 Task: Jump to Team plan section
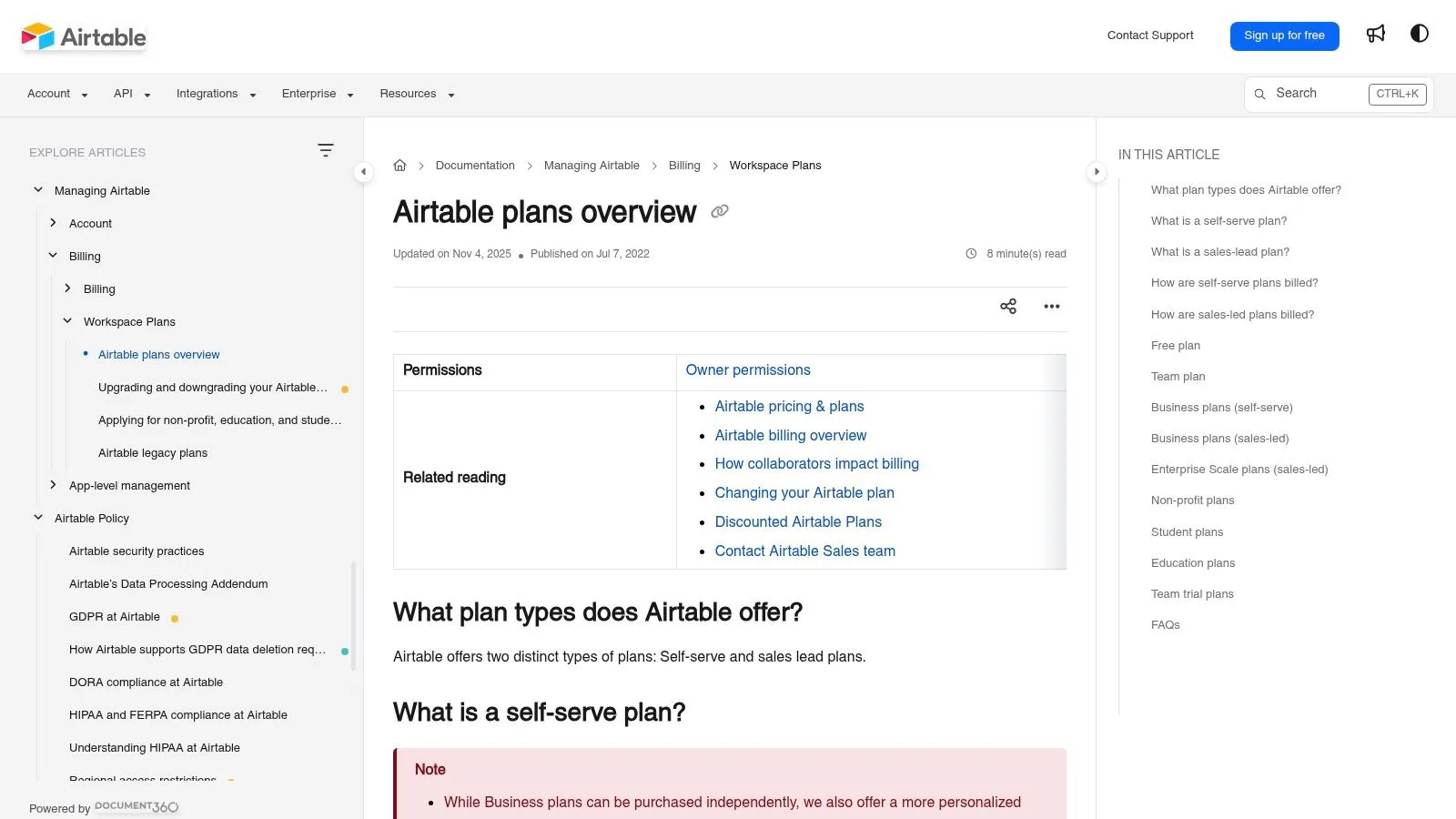point(1178,377)
